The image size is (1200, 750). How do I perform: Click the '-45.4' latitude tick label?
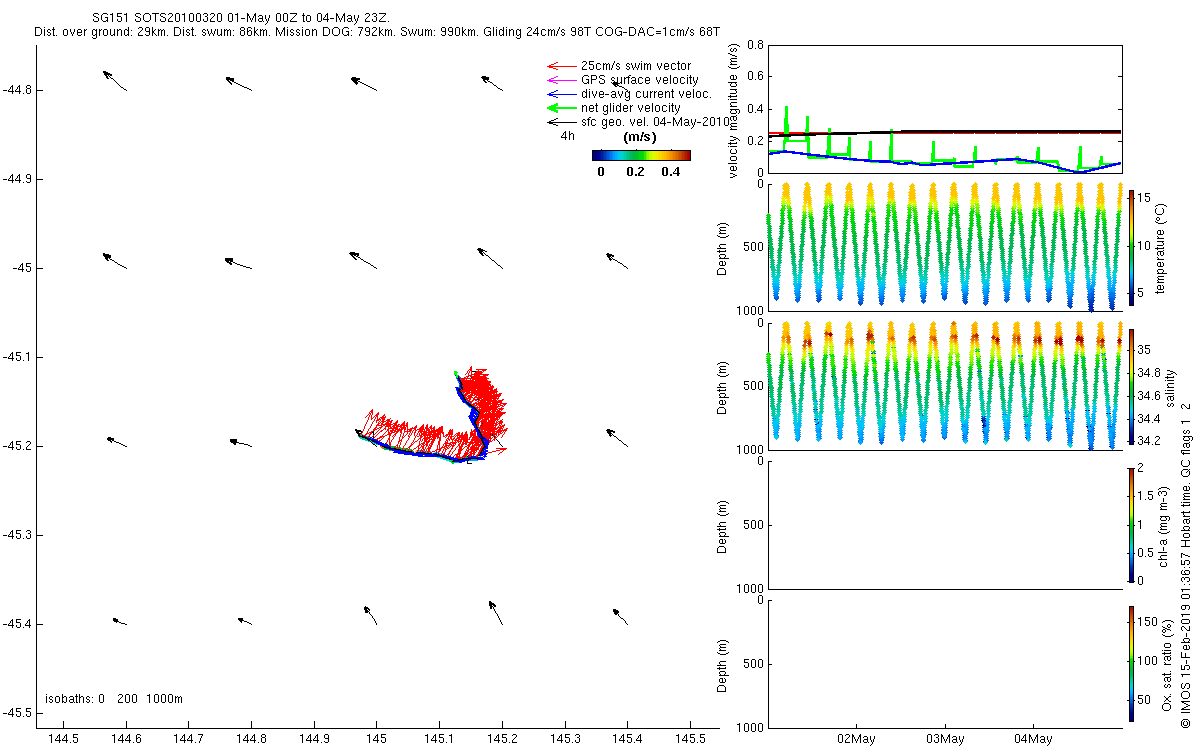click(18, 624)
